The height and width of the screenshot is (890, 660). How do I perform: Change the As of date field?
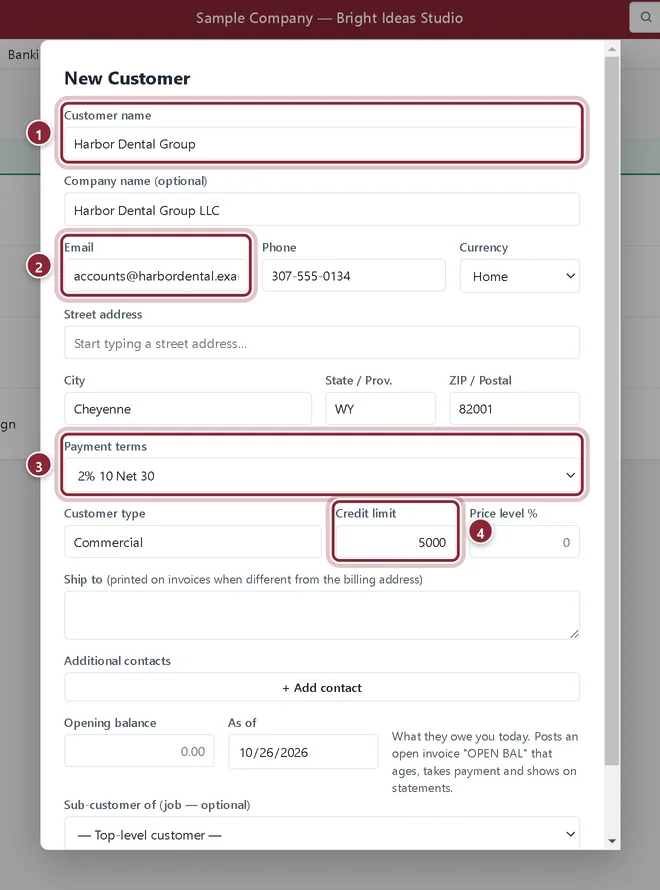click(x=303, y=752)
